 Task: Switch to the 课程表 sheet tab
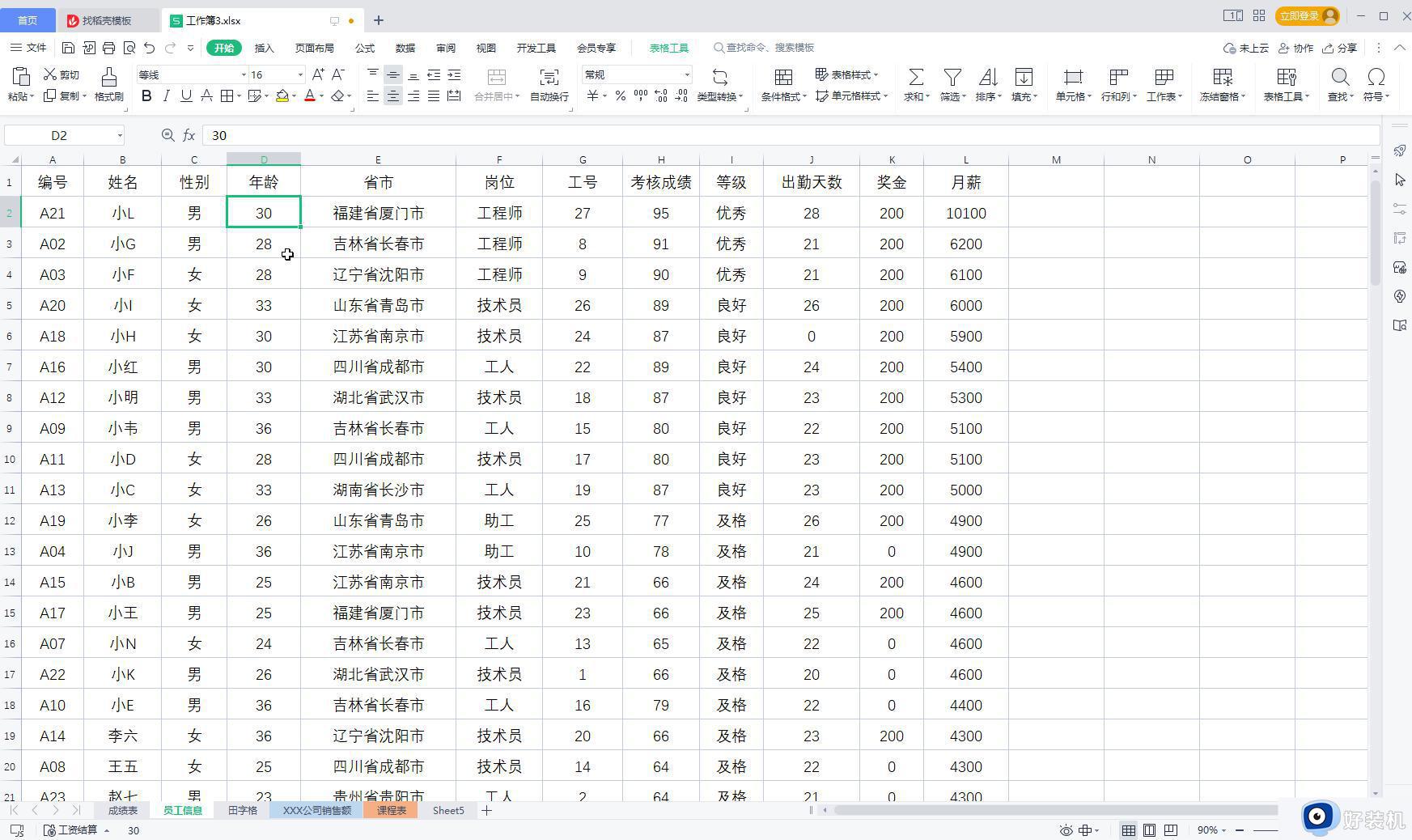(392, 810)
